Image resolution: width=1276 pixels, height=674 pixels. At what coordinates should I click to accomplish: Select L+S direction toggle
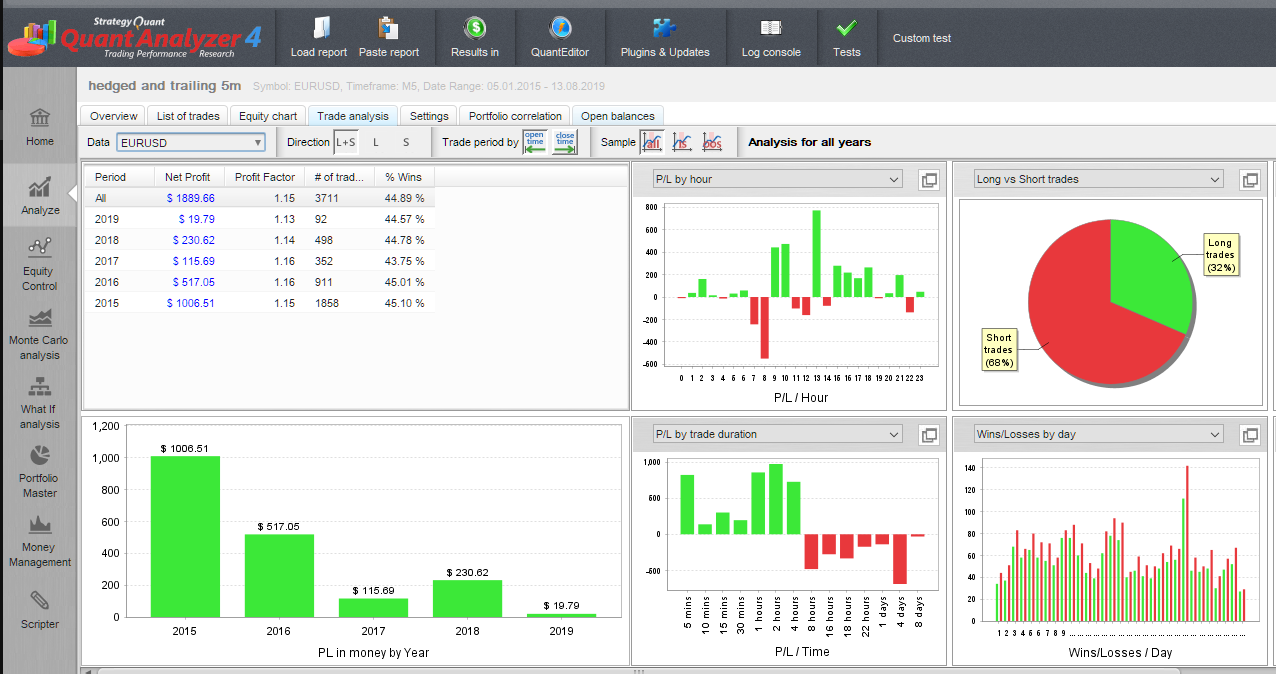(x=345, y=142)
